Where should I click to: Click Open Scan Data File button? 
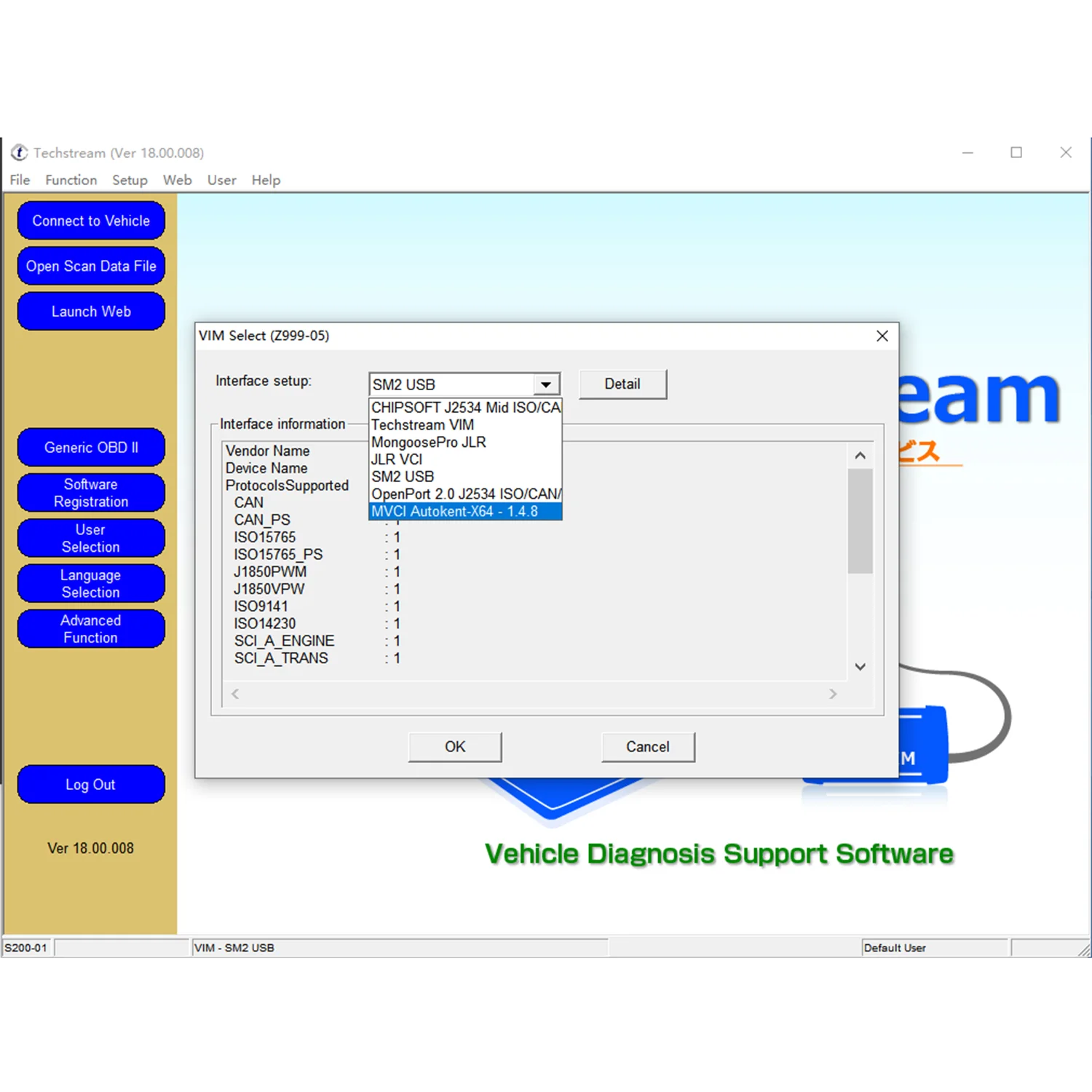click(91, 266)
